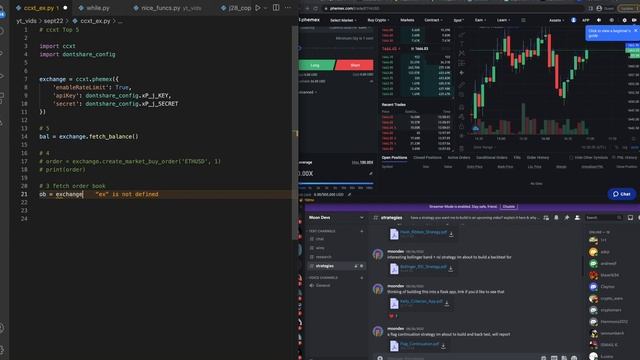Click the Long button in Phemex

pyautogui.click(x=316, y=65)
